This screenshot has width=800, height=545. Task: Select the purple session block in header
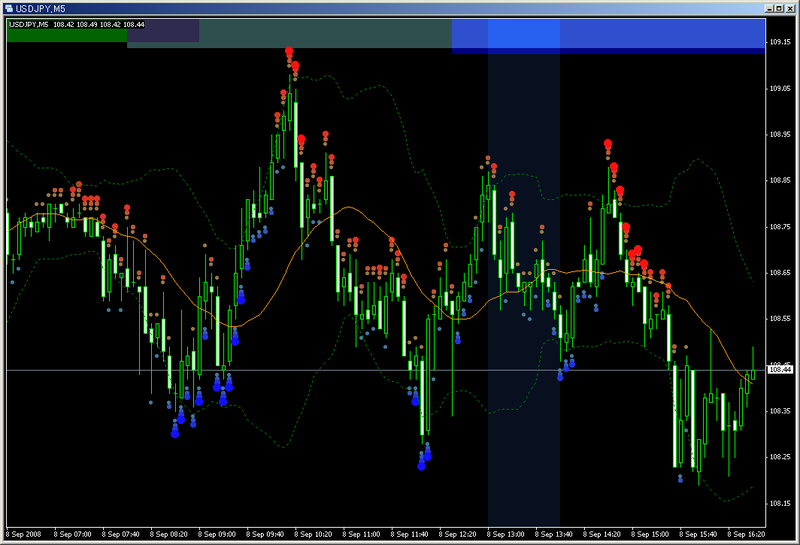pyautogui.click(x=163, y=31)
